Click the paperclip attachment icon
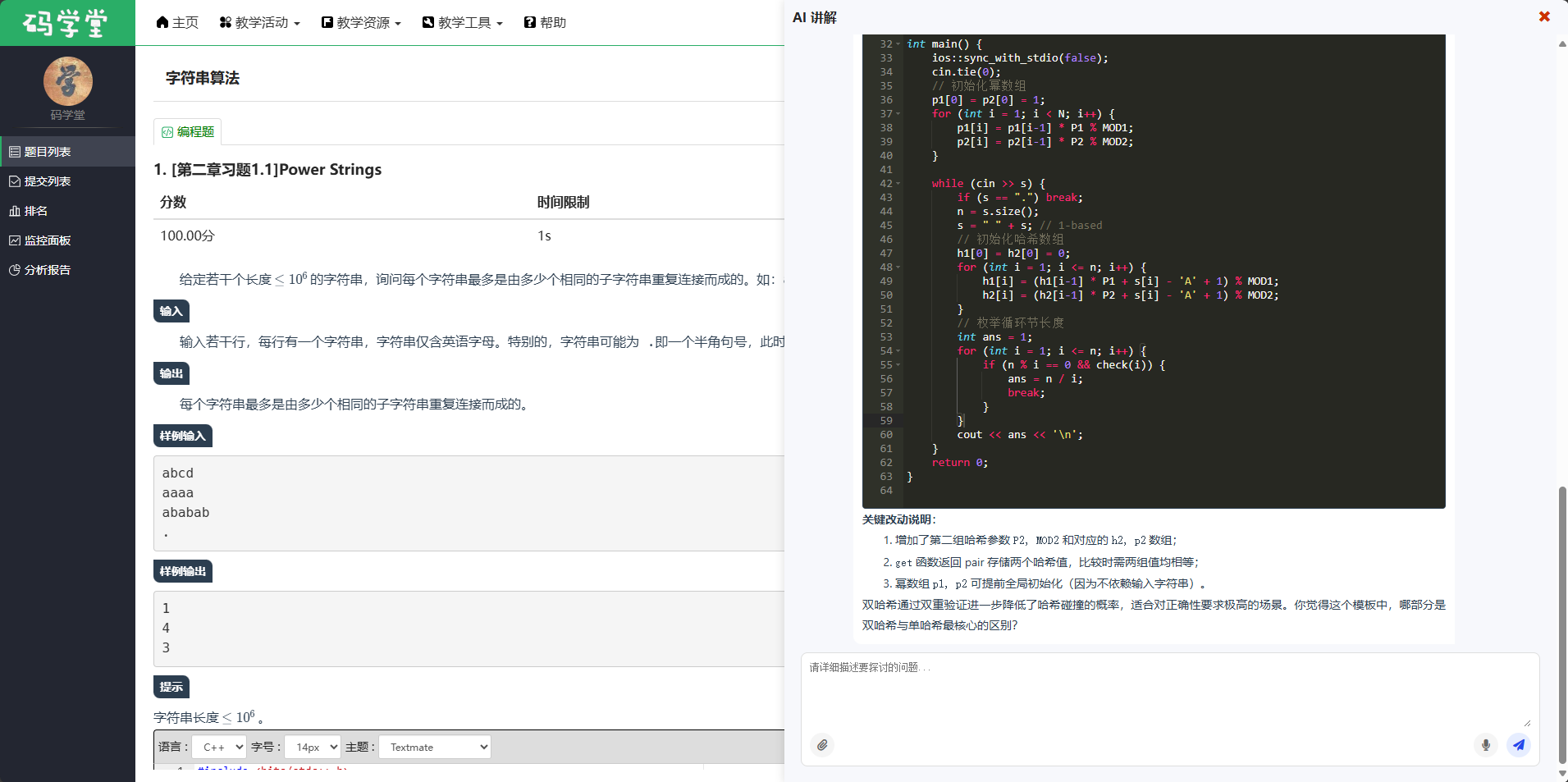The image size is (1568, 782). [x=822, y=745]
